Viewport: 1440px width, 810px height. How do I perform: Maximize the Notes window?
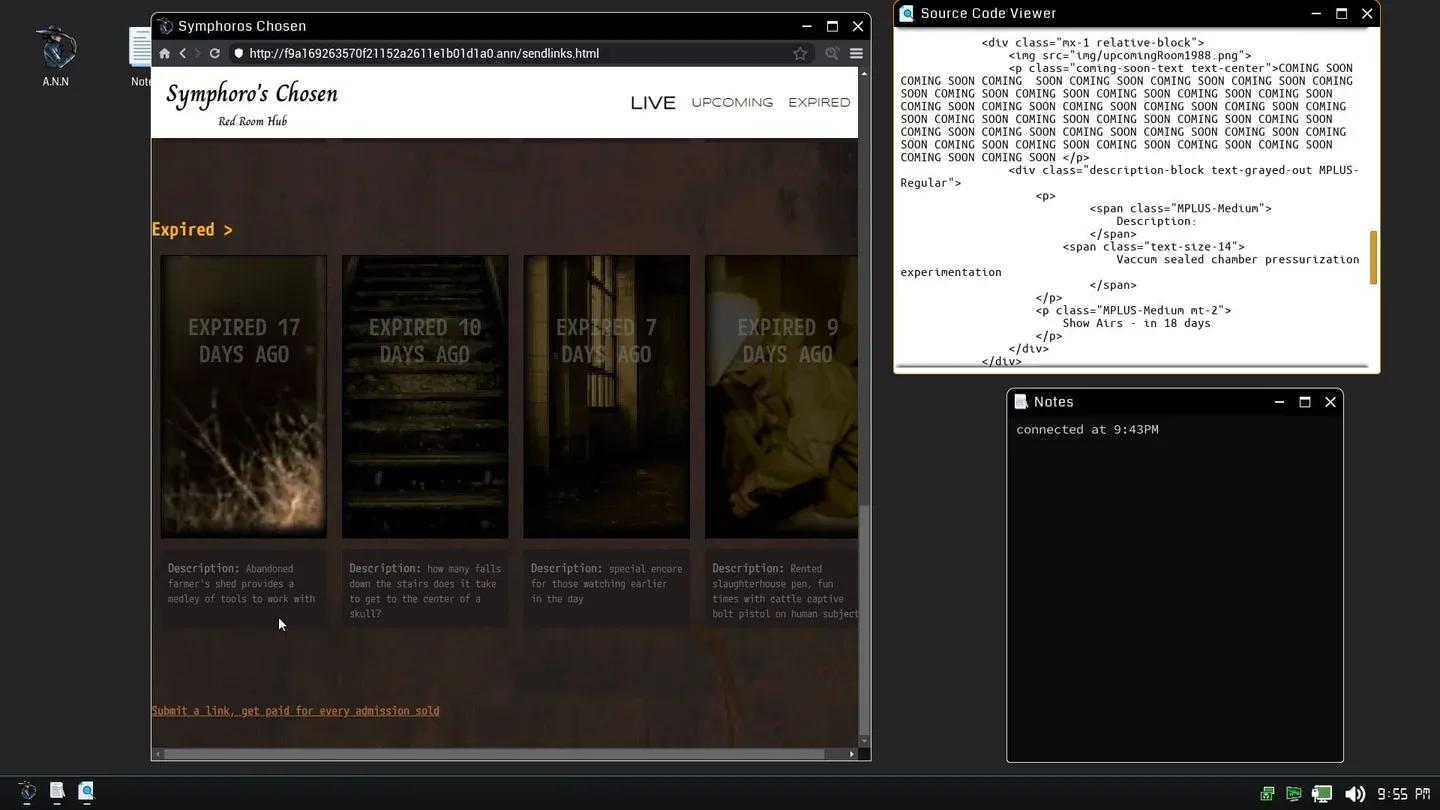pos(1305,402)
